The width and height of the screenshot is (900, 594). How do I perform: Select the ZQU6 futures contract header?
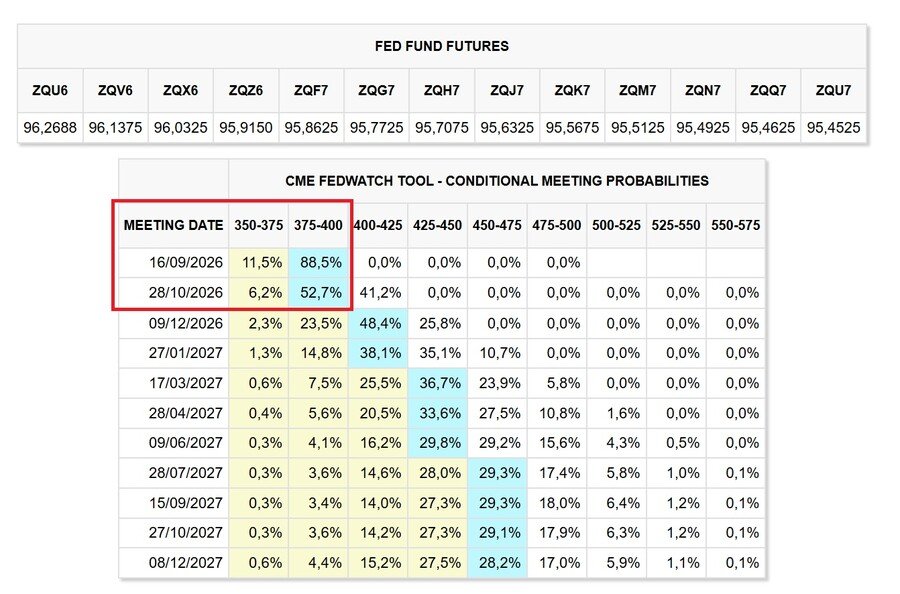coord(50,90)
